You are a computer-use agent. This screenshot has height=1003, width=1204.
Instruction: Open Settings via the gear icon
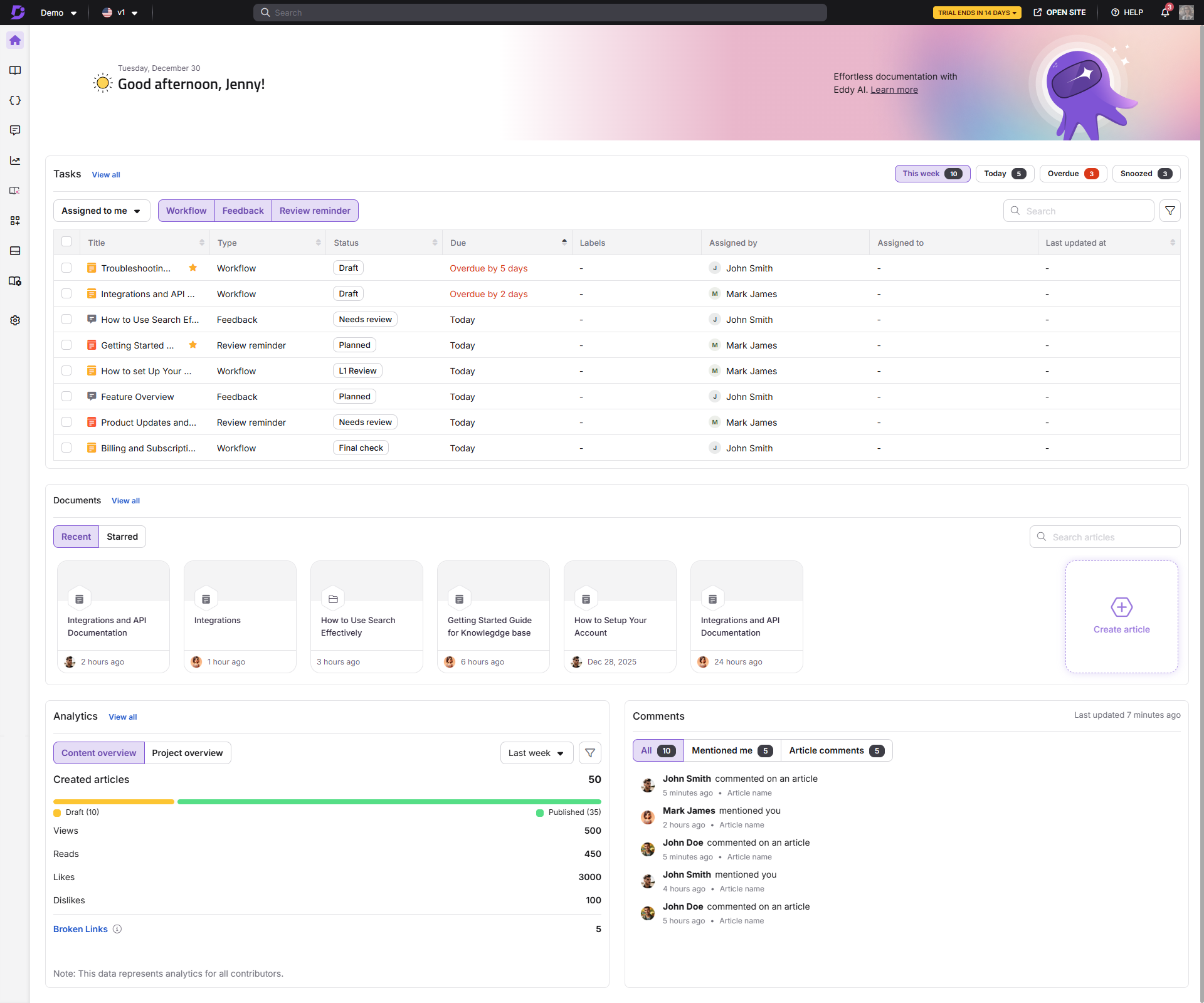click(x=15, y=320)
